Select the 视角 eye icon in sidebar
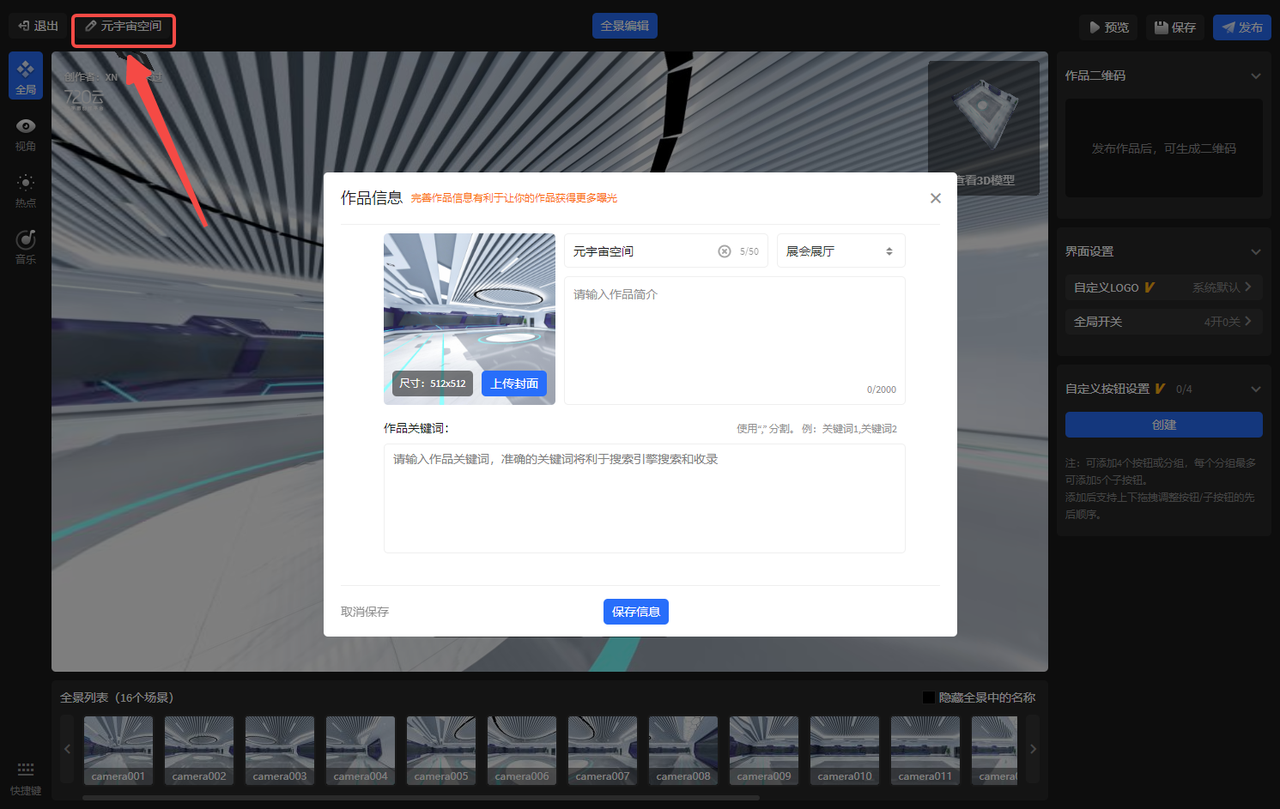 tap(25, 133)
